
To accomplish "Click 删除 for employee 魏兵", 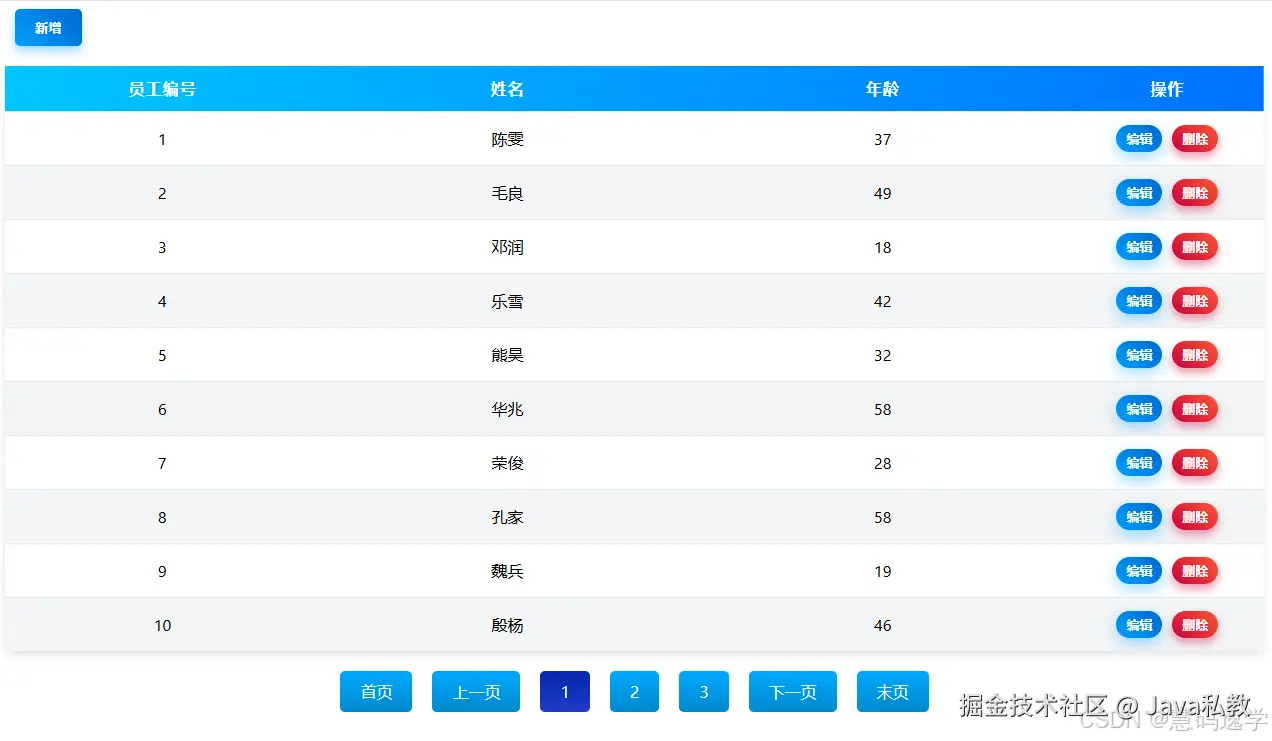I will [x=1194, y=571].
